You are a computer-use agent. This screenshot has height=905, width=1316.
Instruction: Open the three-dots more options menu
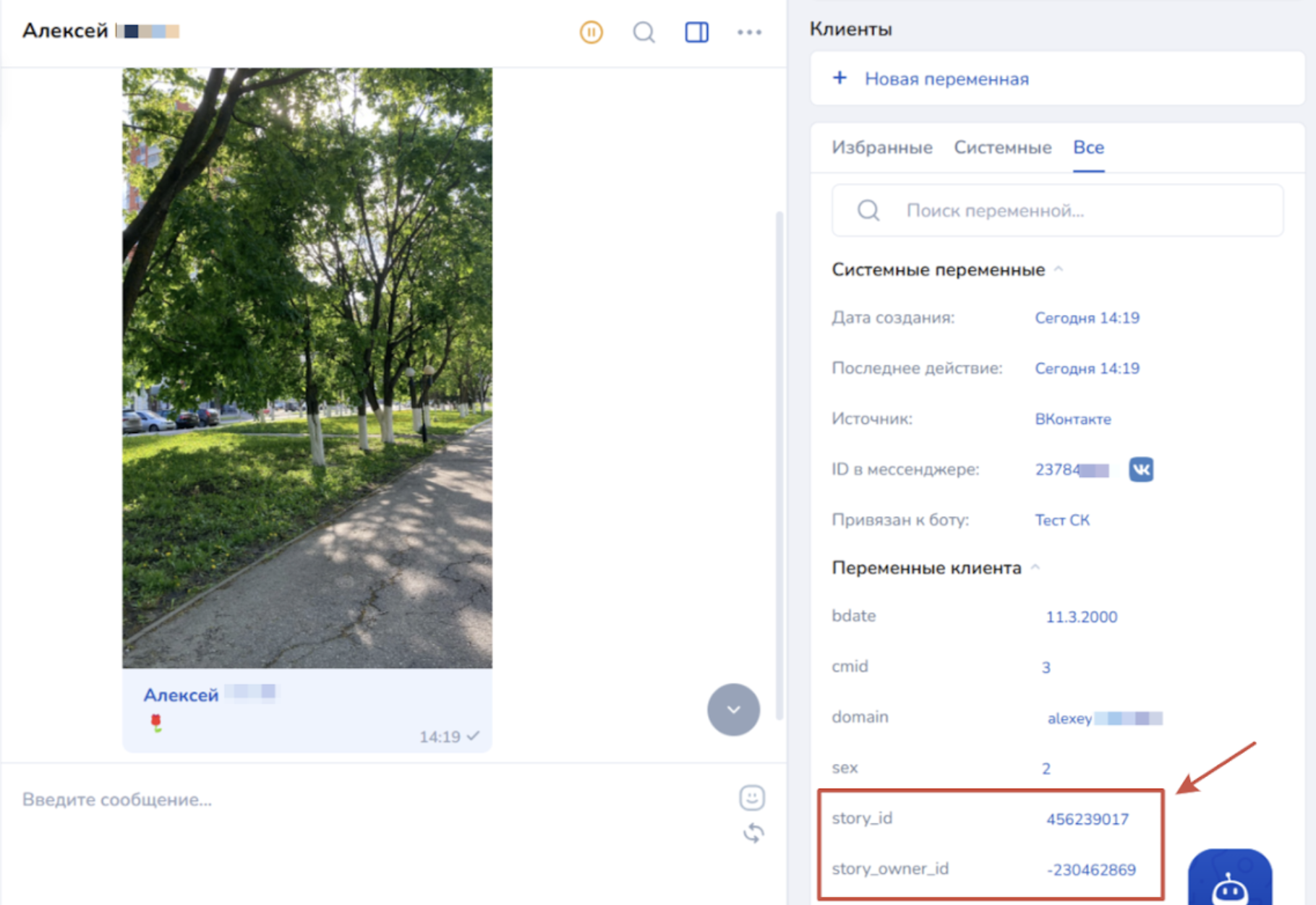[x=749, y=33]
